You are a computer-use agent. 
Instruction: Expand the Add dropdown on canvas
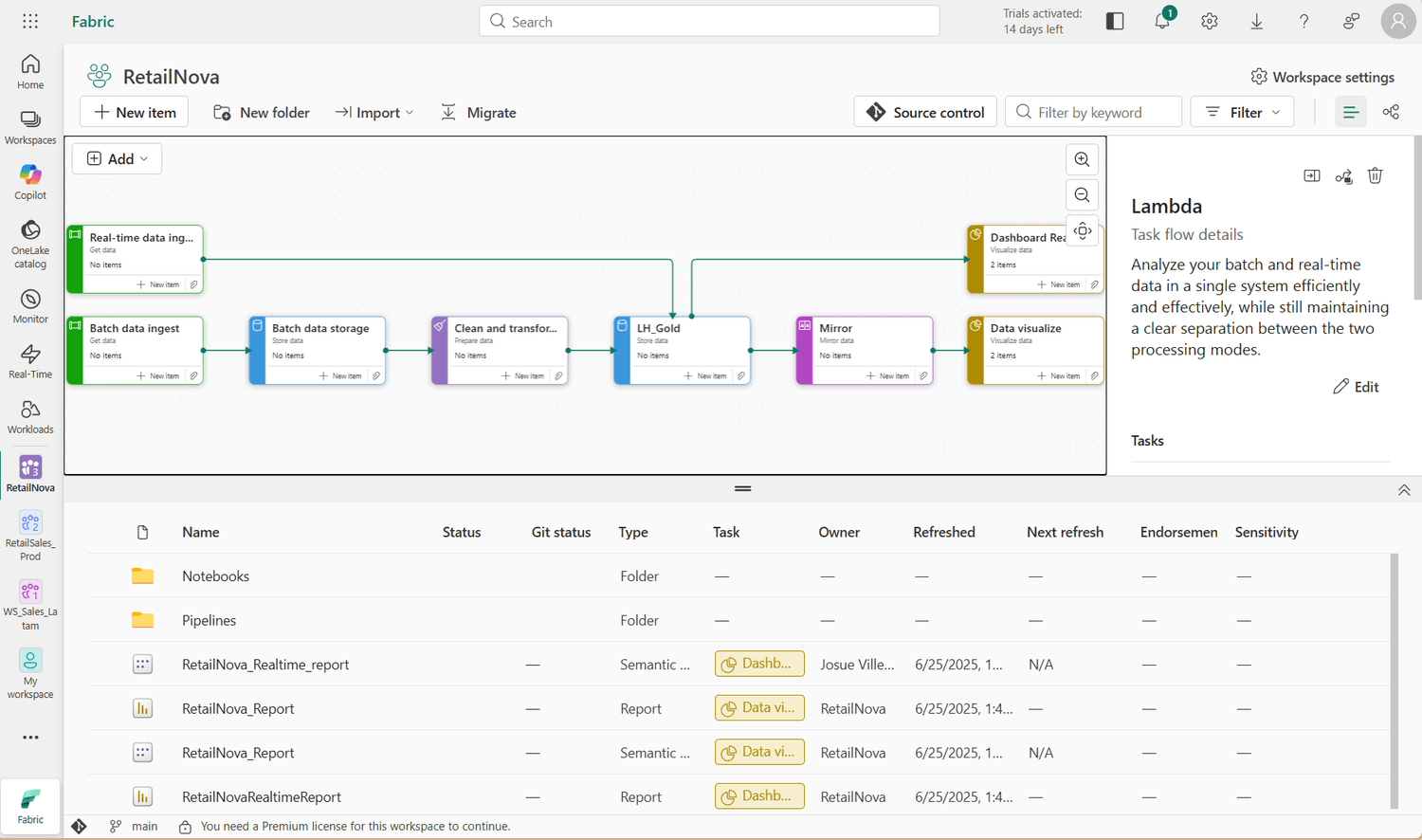[x=118, y=158]
